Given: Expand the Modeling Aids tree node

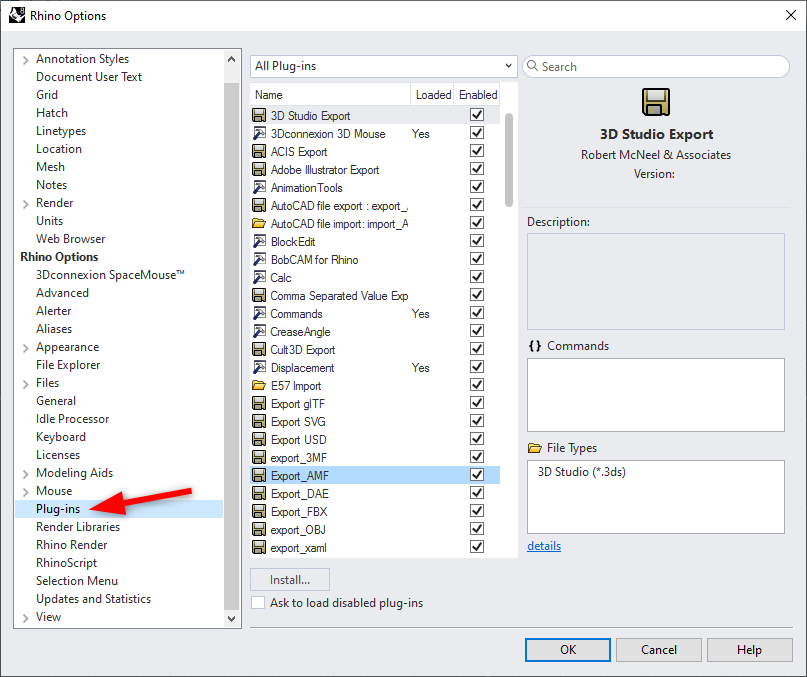Looking at the screenshot, I should coord(25,473).
